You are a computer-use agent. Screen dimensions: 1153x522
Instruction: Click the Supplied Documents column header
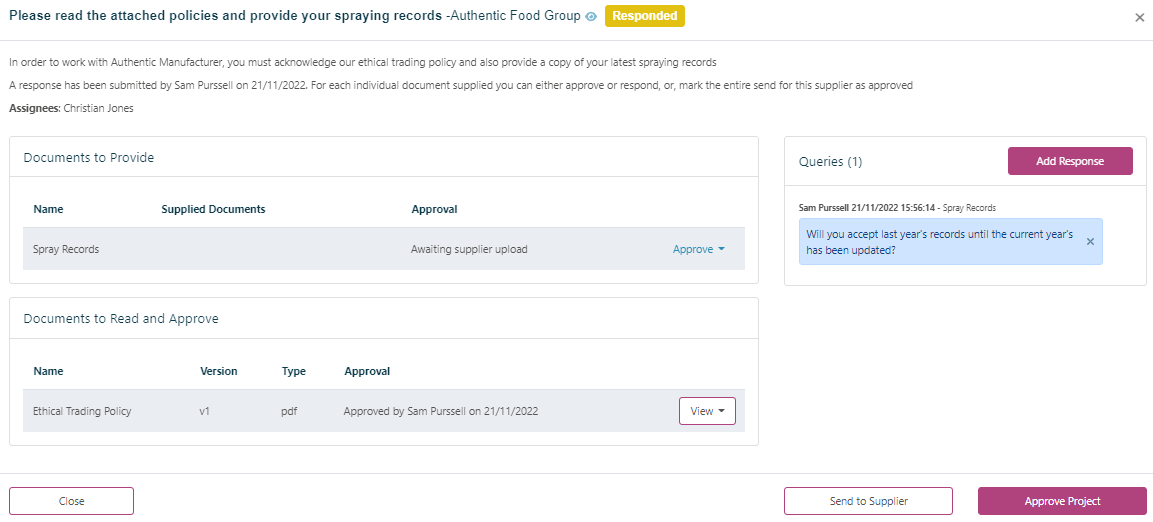coord(213,210)
